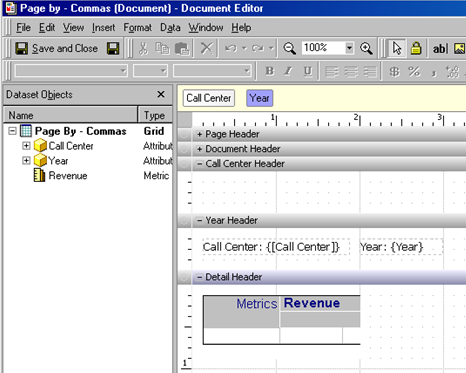
Task: Click the Redo arrow icon
Action: tap(258, 49)
